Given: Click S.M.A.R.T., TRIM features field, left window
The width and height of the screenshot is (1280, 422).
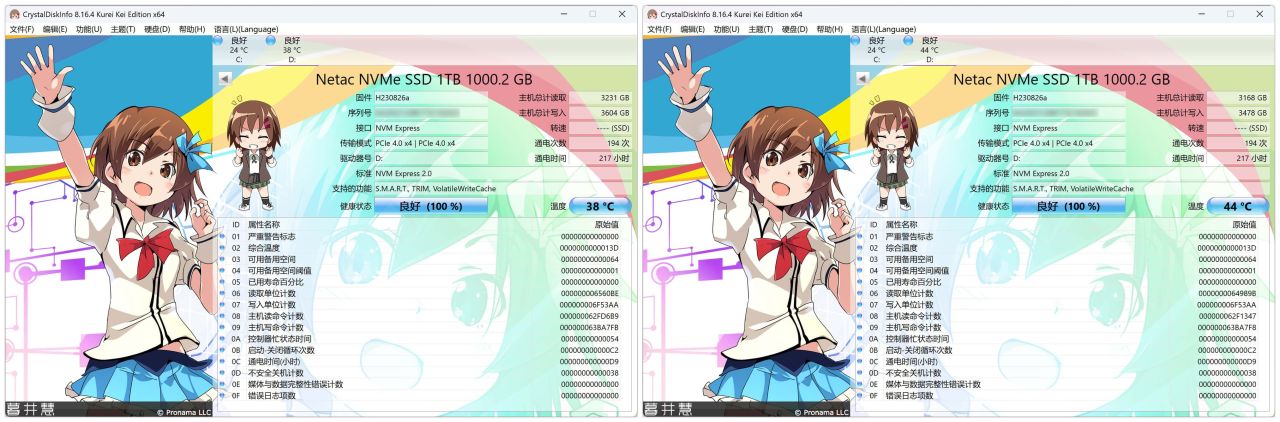Looking at the screenshot, I should coord(502,188).
